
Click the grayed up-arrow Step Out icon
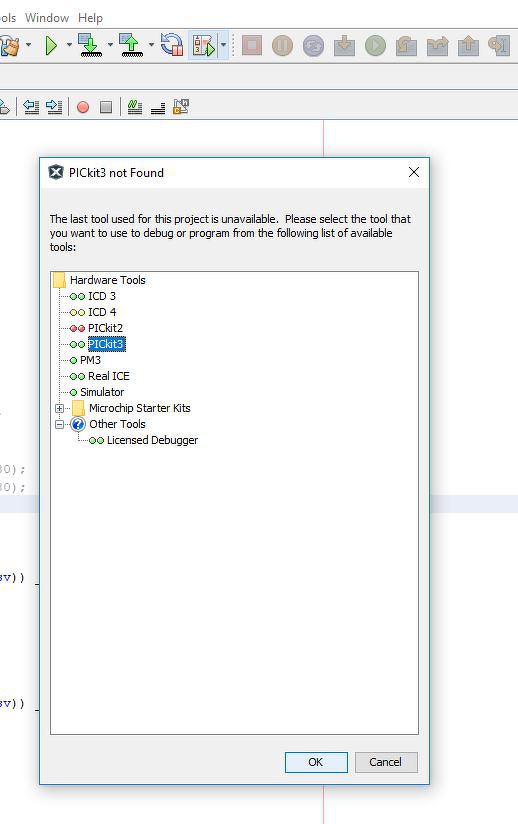click(469, 45)
